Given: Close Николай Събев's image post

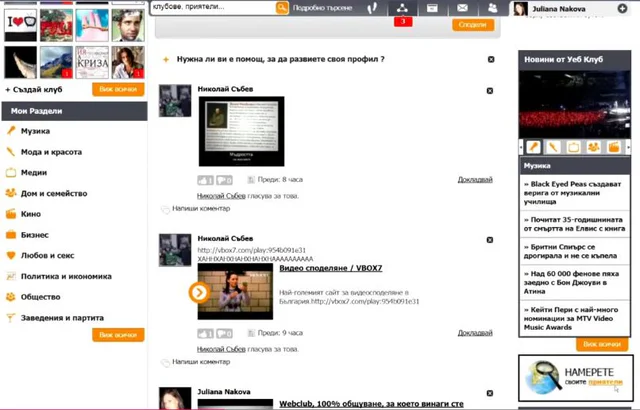Looking at the screenshot, I should pos(490,91).
